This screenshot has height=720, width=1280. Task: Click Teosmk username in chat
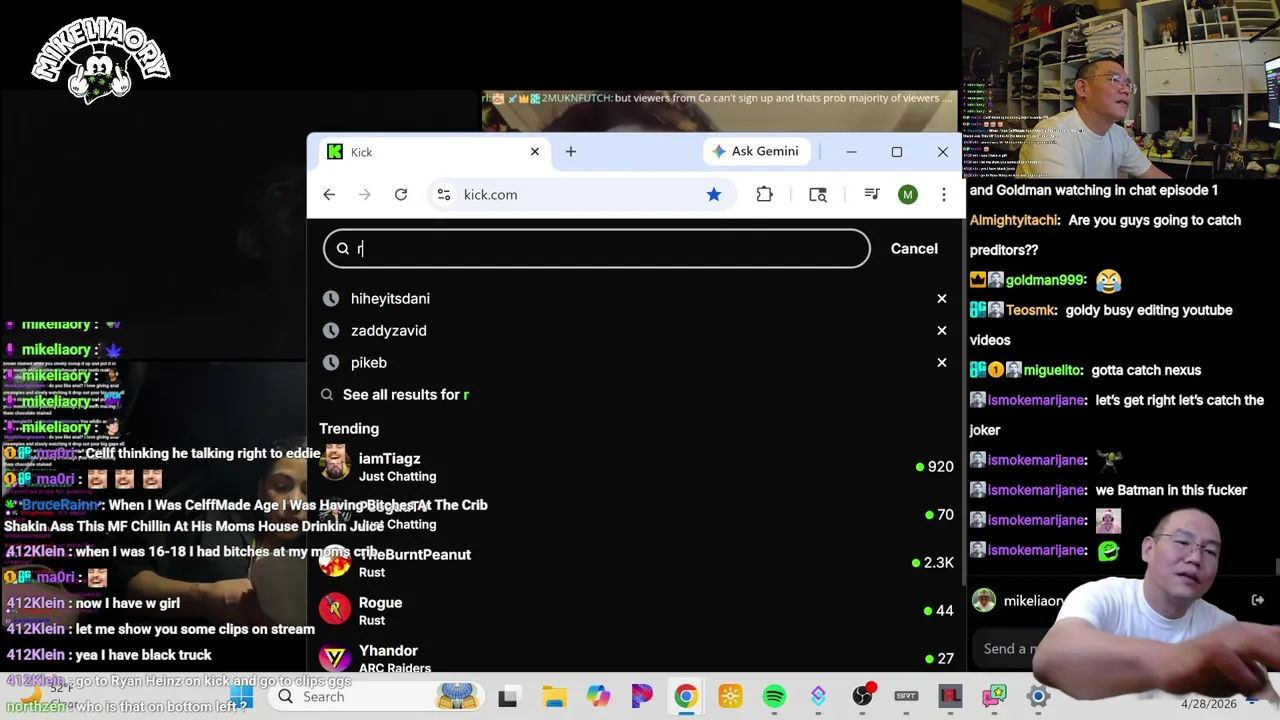(x=1030, y=310)
